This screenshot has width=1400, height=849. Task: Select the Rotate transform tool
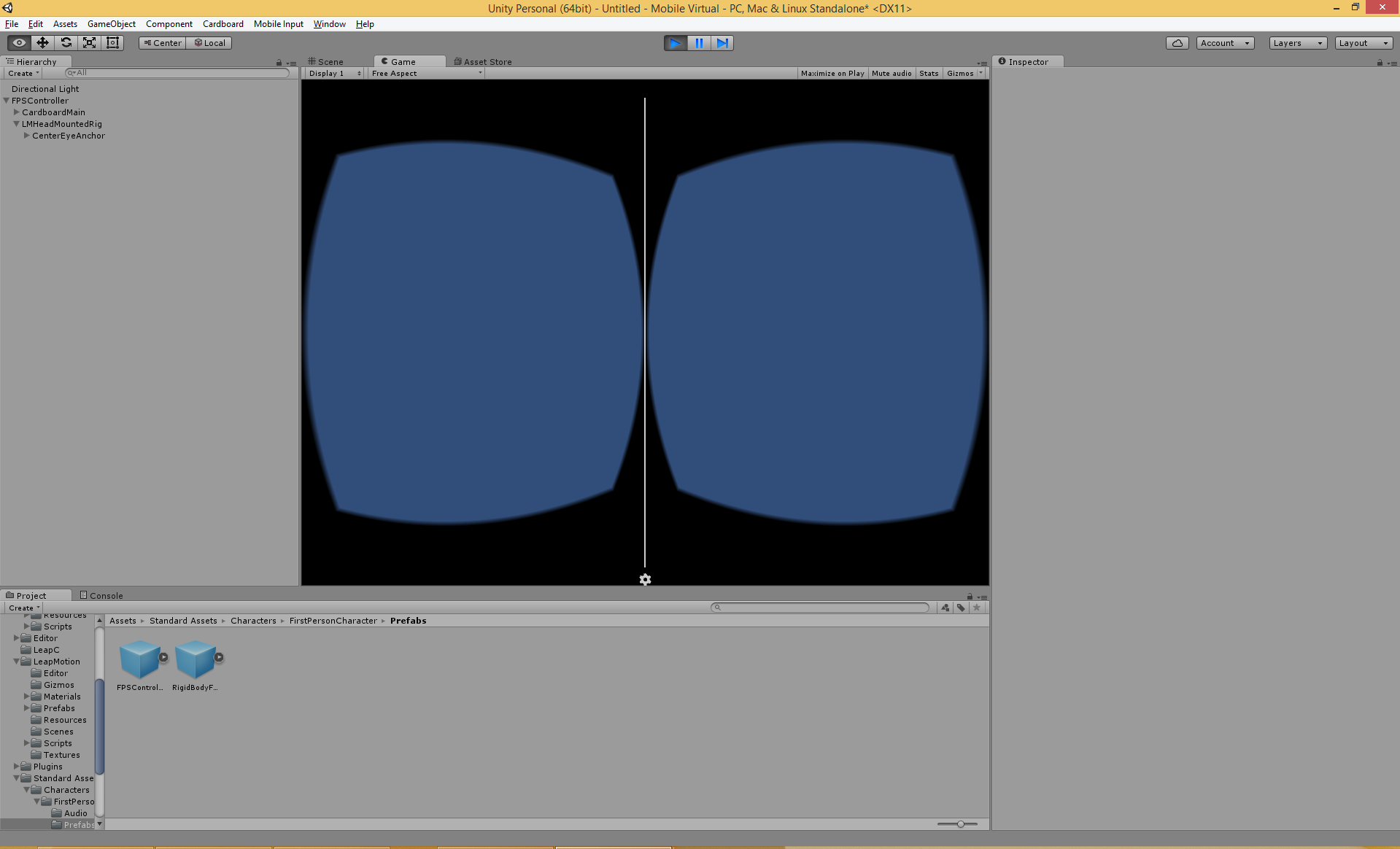point(66,43)
